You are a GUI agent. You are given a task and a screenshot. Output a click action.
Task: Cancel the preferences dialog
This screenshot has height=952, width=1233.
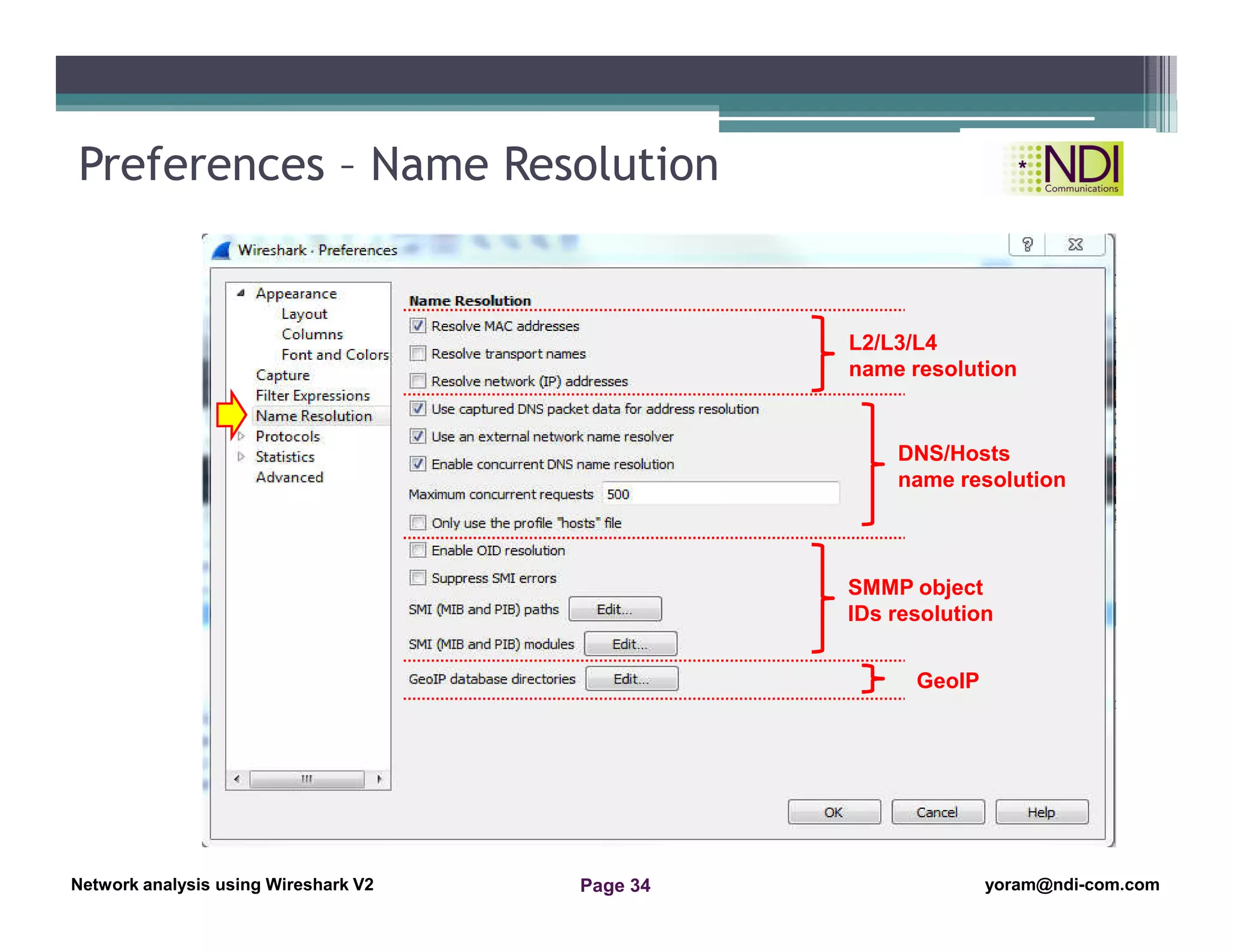point(937,812)
